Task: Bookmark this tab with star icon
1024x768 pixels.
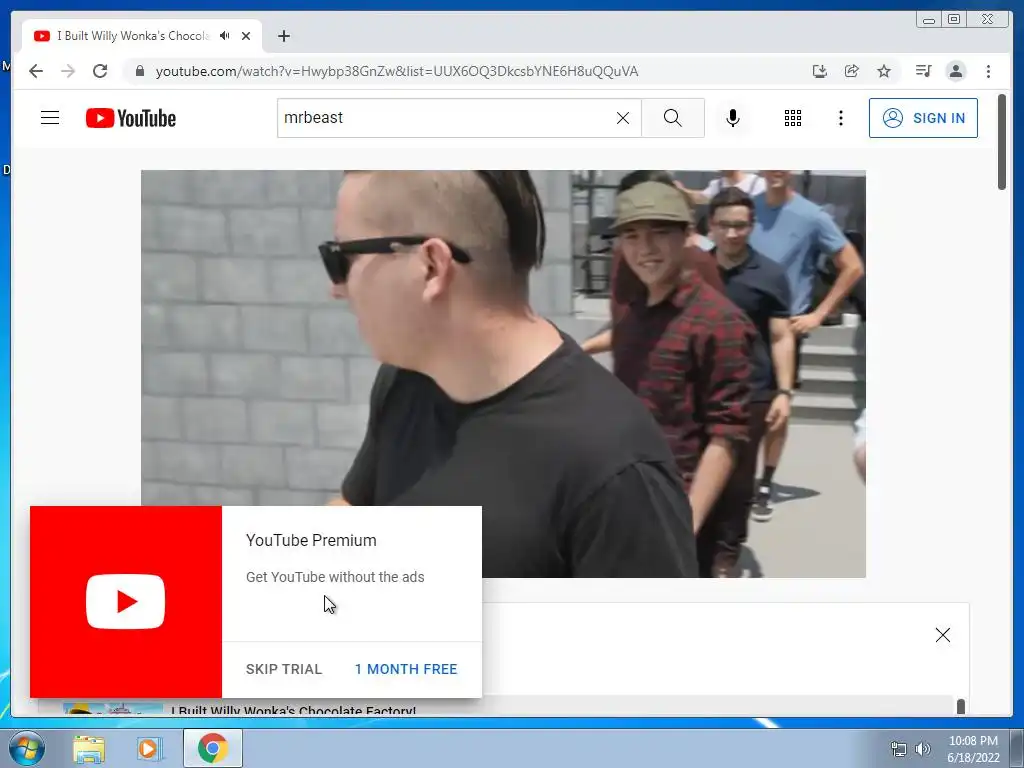Action: click(x=884, y=71)
